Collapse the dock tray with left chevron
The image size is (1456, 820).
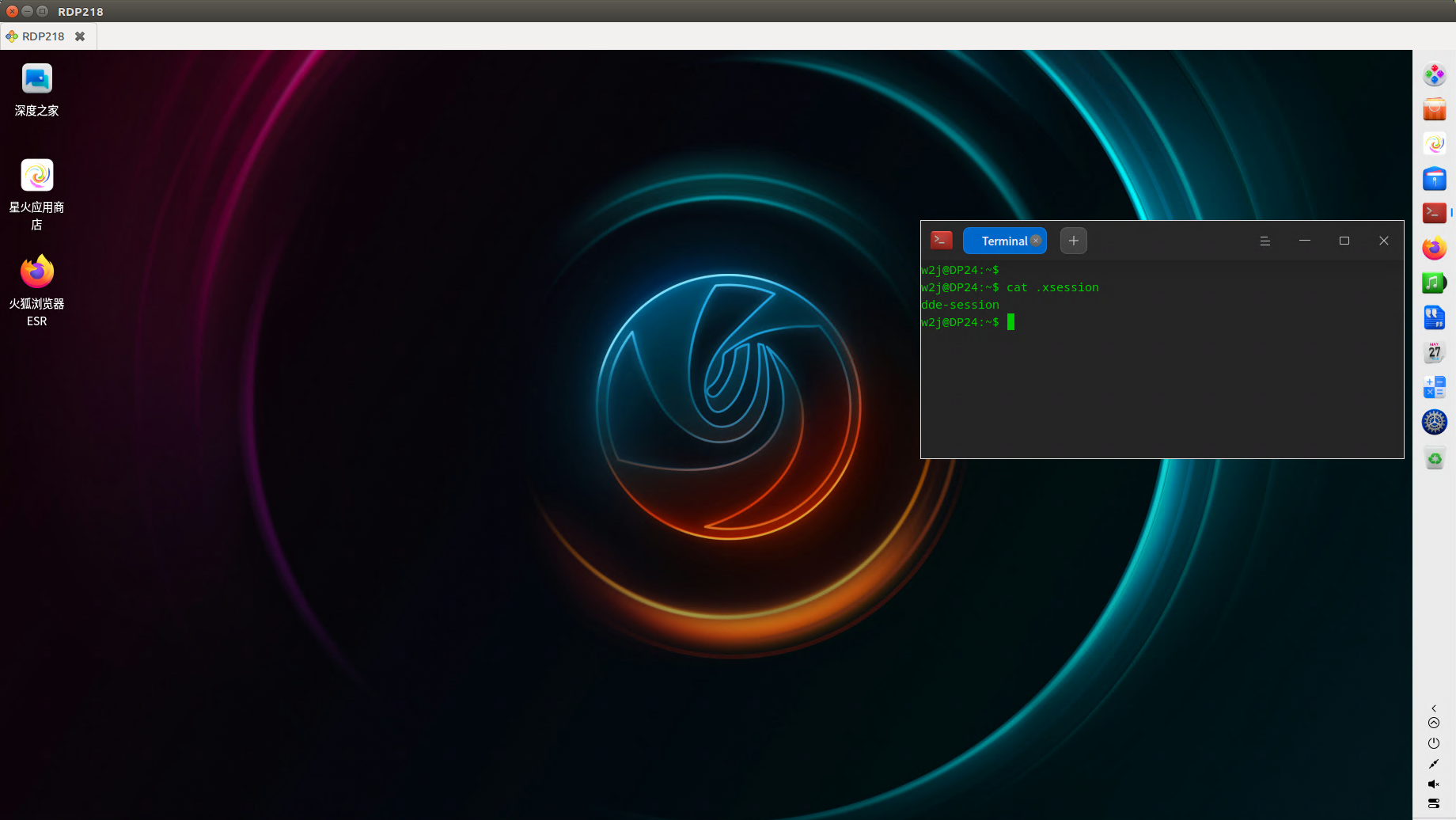(x=1434, y=708)
